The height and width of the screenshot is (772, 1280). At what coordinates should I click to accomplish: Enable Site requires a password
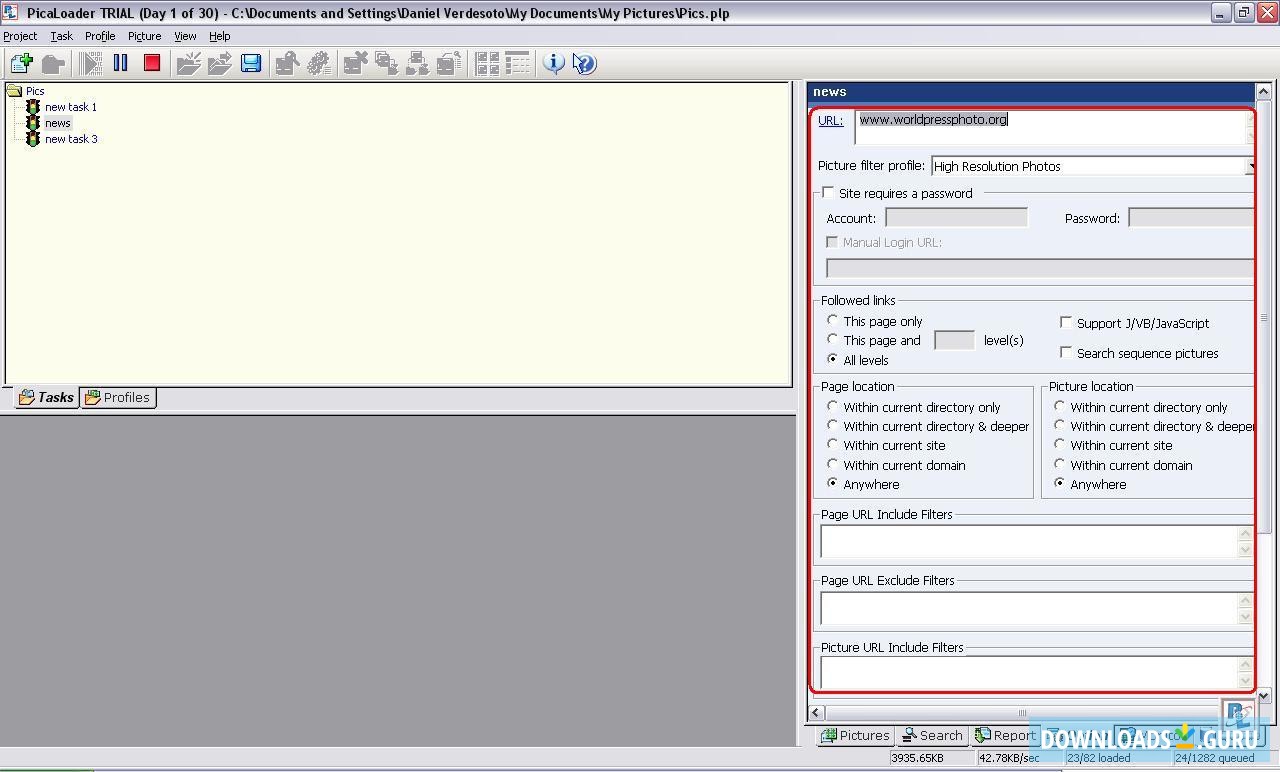coord(828,193)
